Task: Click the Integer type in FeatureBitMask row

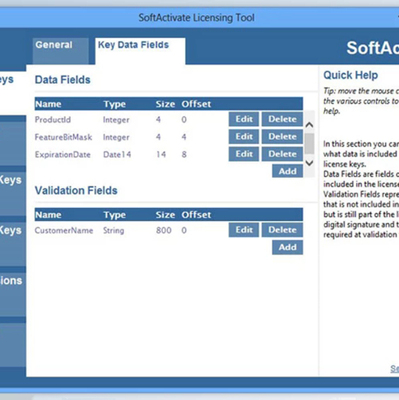Action: tap(116, 137)
